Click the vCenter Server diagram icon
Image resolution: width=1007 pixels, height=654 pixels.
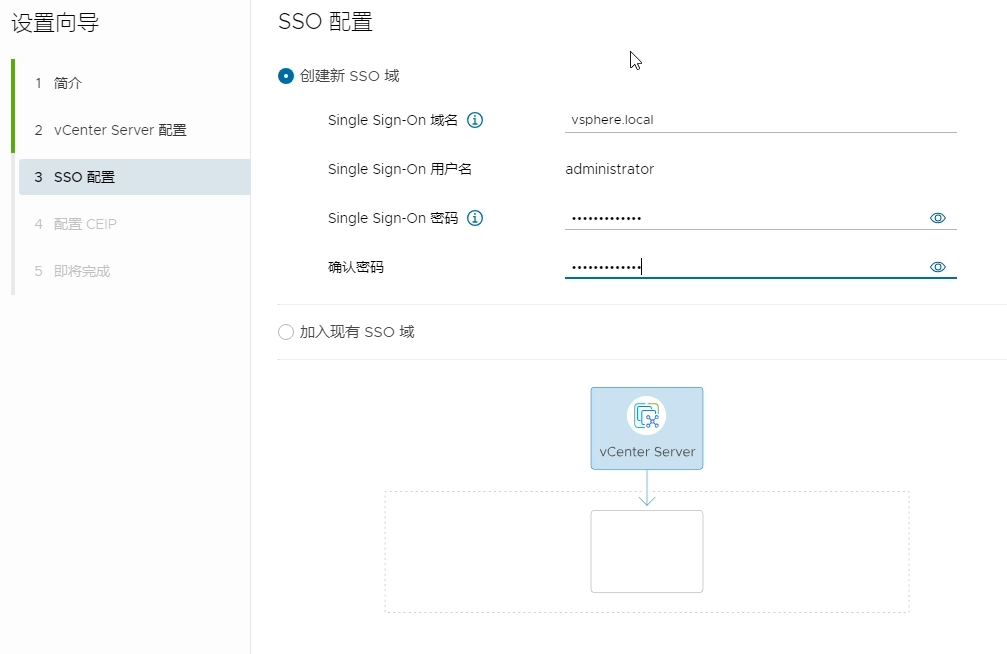(647, 416)
